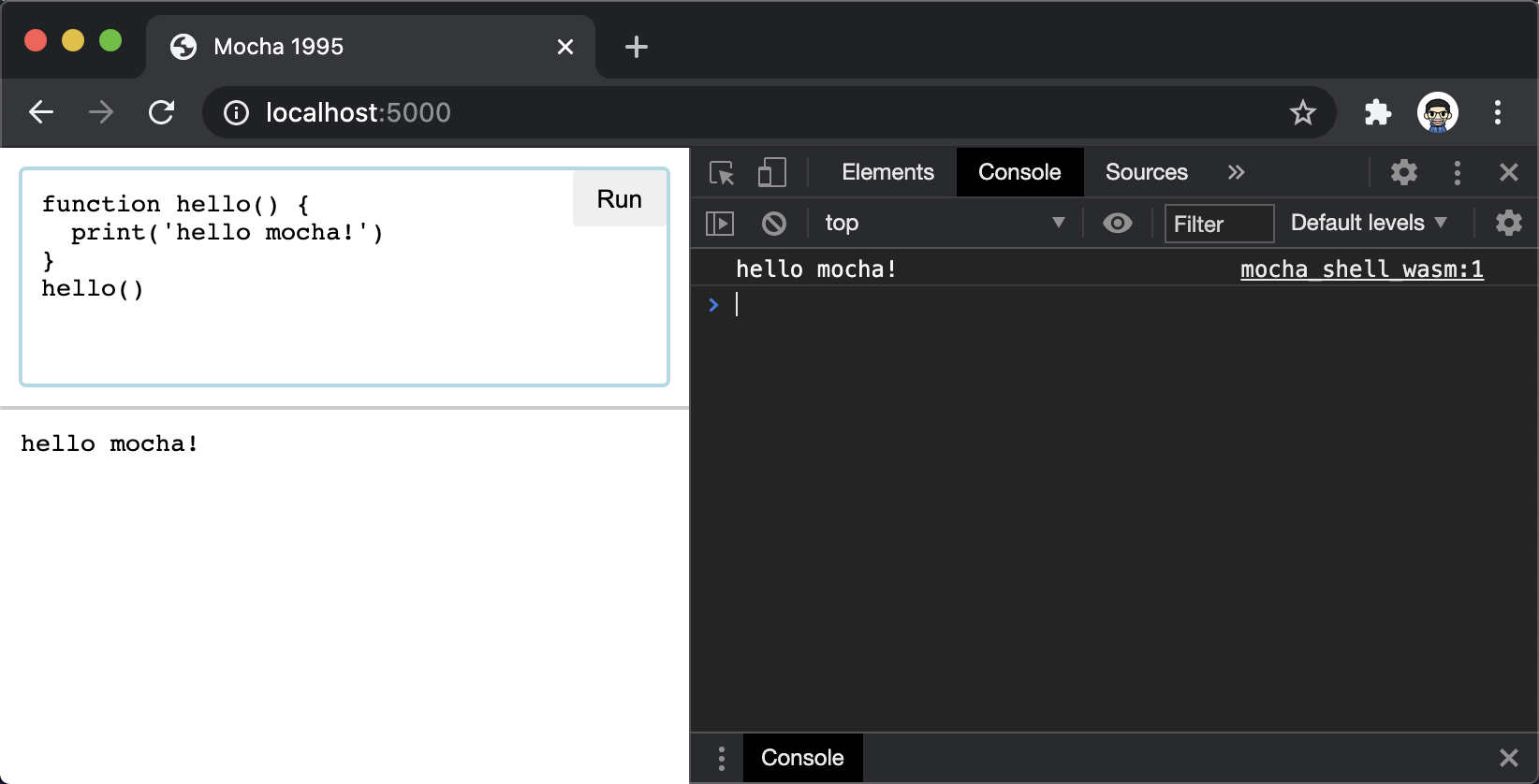Click the browser back arrow
Image resolution: width=1539 pixels, height=784 pixels.
click(x=41, y=112)
